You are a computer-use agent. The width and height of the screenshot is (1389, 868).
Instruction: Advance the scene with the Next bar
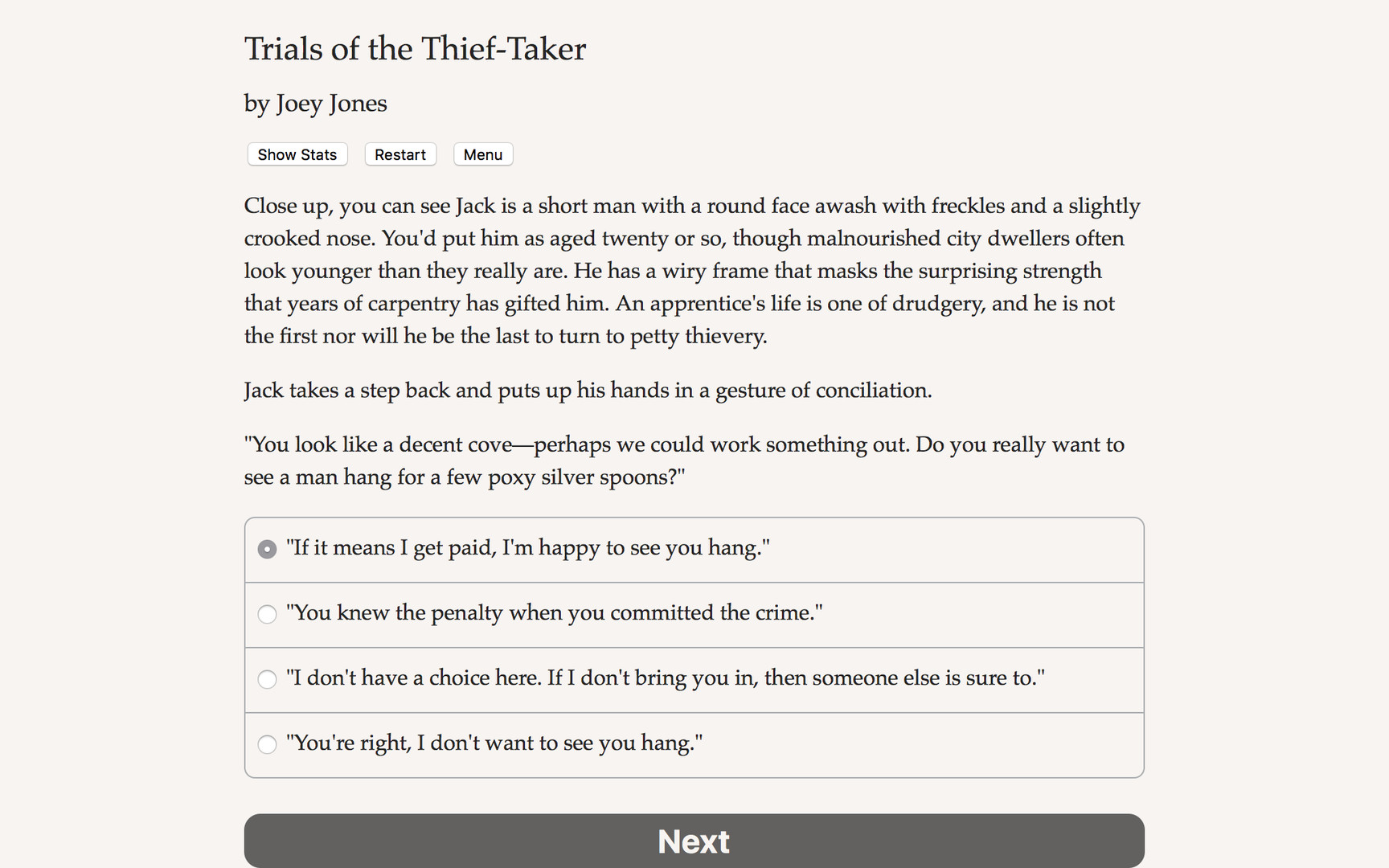click(x=694, y=841)
